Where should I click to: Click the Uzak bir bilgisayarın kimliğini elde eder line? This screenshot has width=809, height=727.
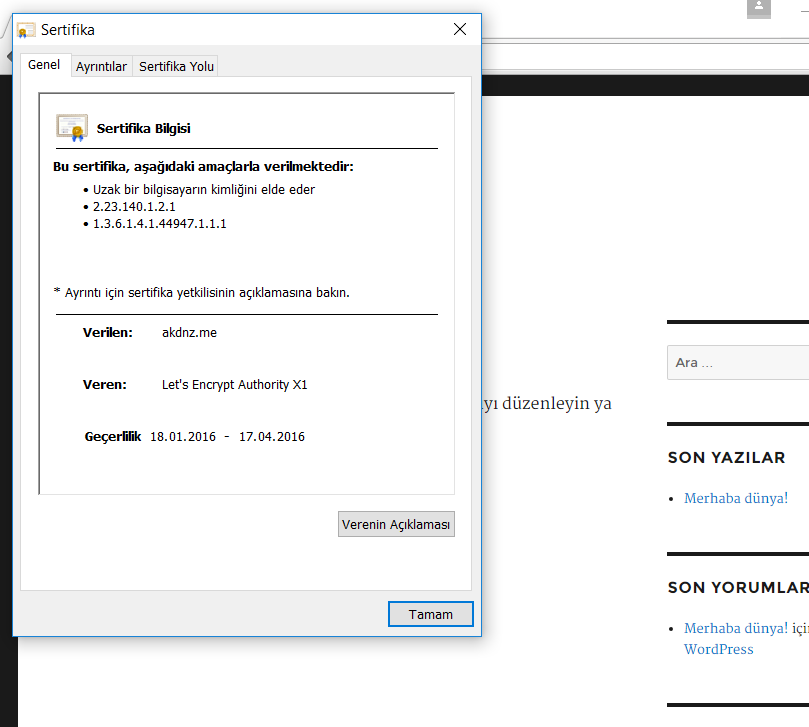click(x=204, y=190)
